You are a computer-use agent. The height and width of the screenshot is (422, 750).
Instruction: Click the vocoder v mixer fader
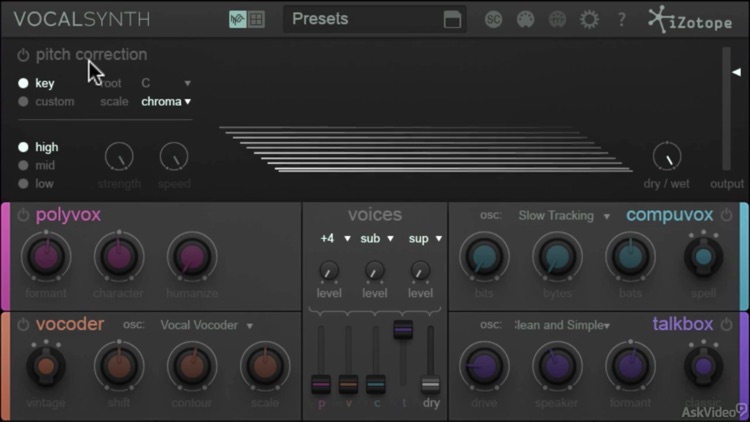coord(348,384)
